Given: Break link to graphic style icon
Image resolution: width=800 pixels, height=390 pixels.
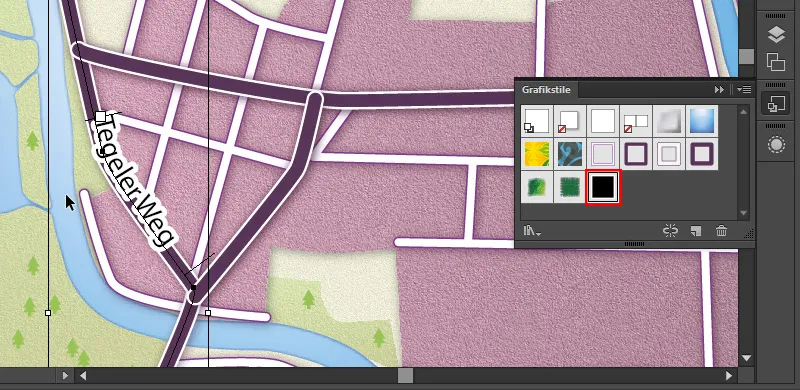Looking at the screenshot, I should (670, 231).
